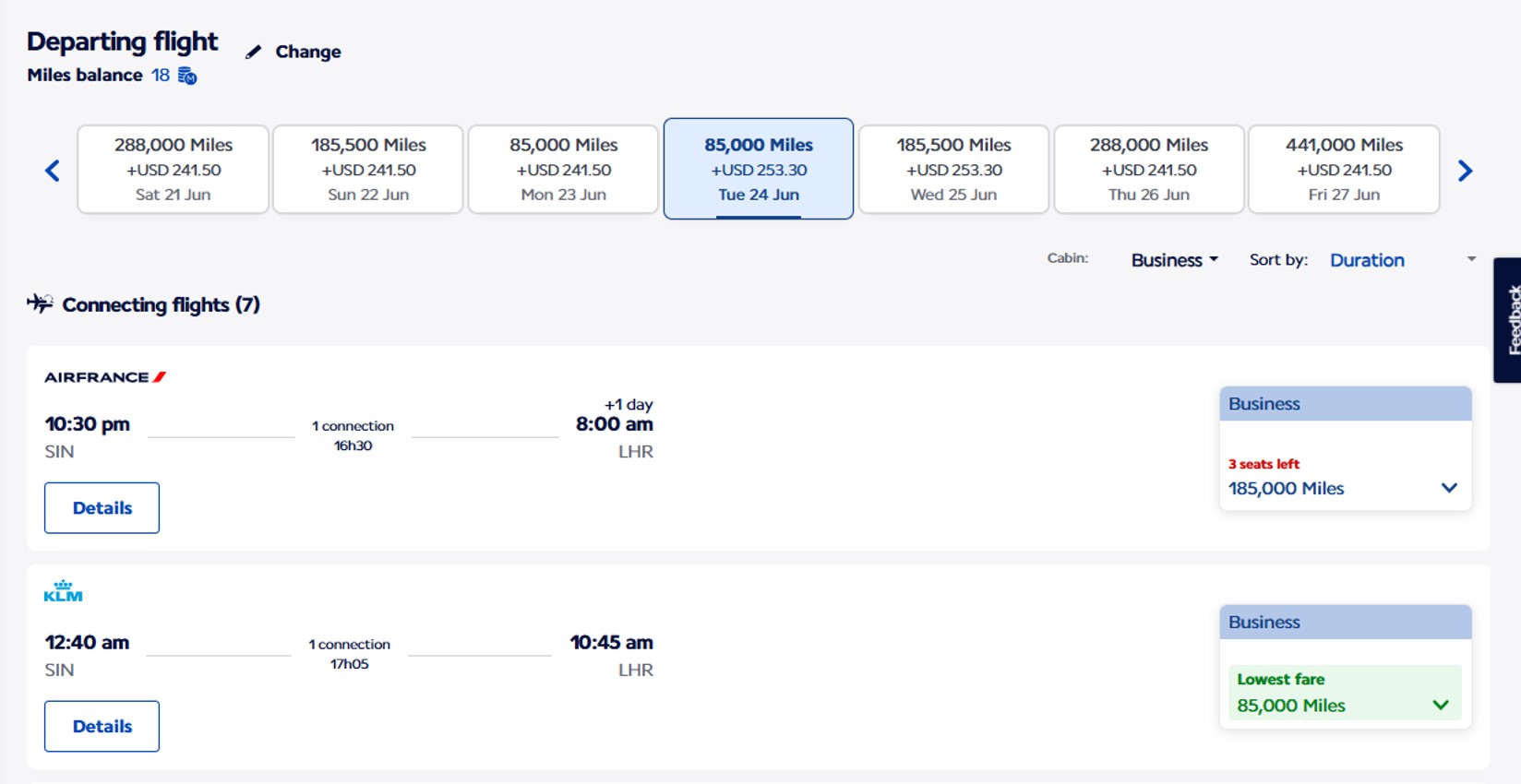Viewport: 1521px width, 784px height.
Task: Click the '3 seats left' notice
Action: pyautogui.click(x=1264, y=464)
